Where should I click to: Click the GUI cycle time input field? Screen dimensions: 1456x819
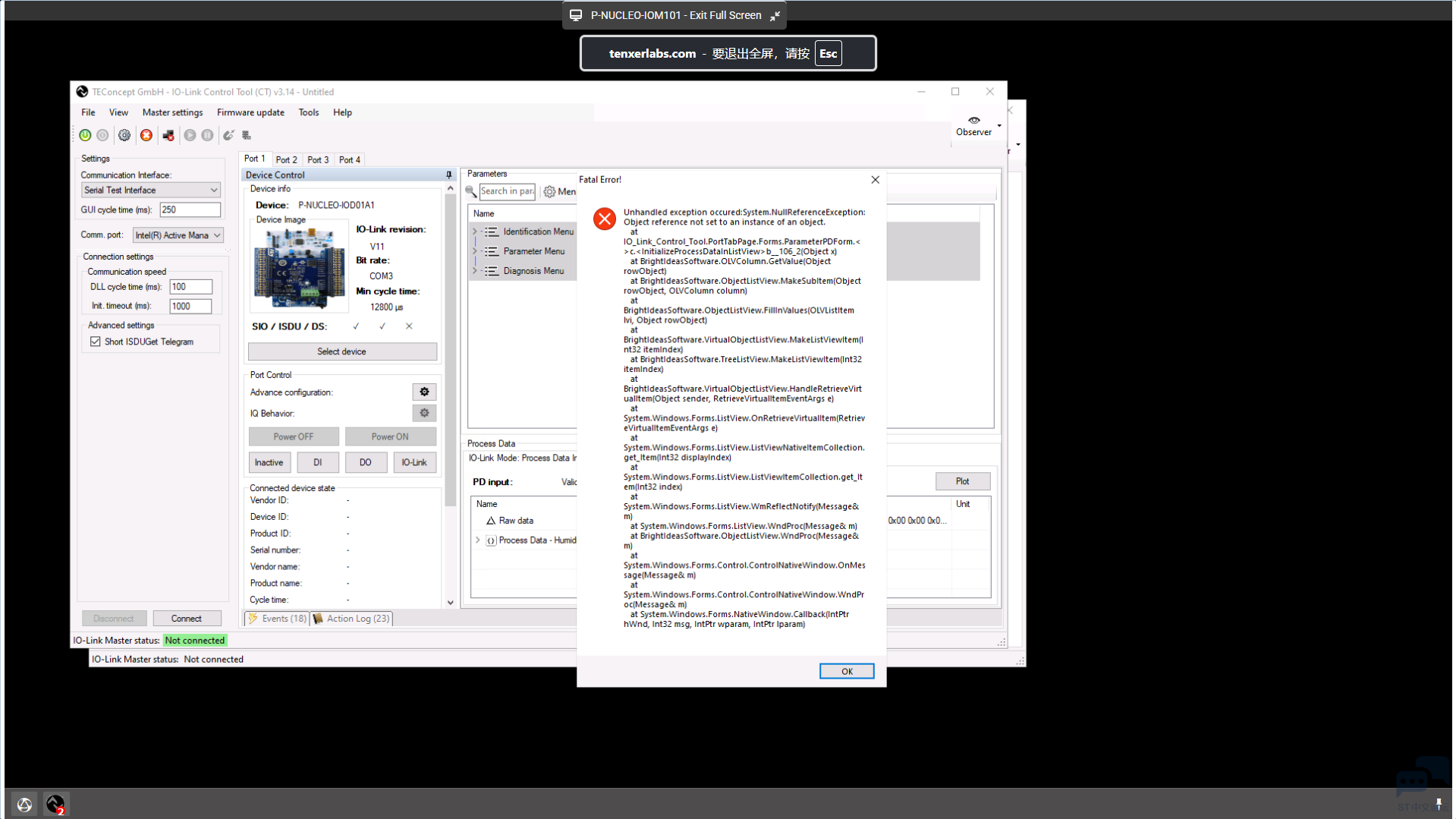coord(190,210)
